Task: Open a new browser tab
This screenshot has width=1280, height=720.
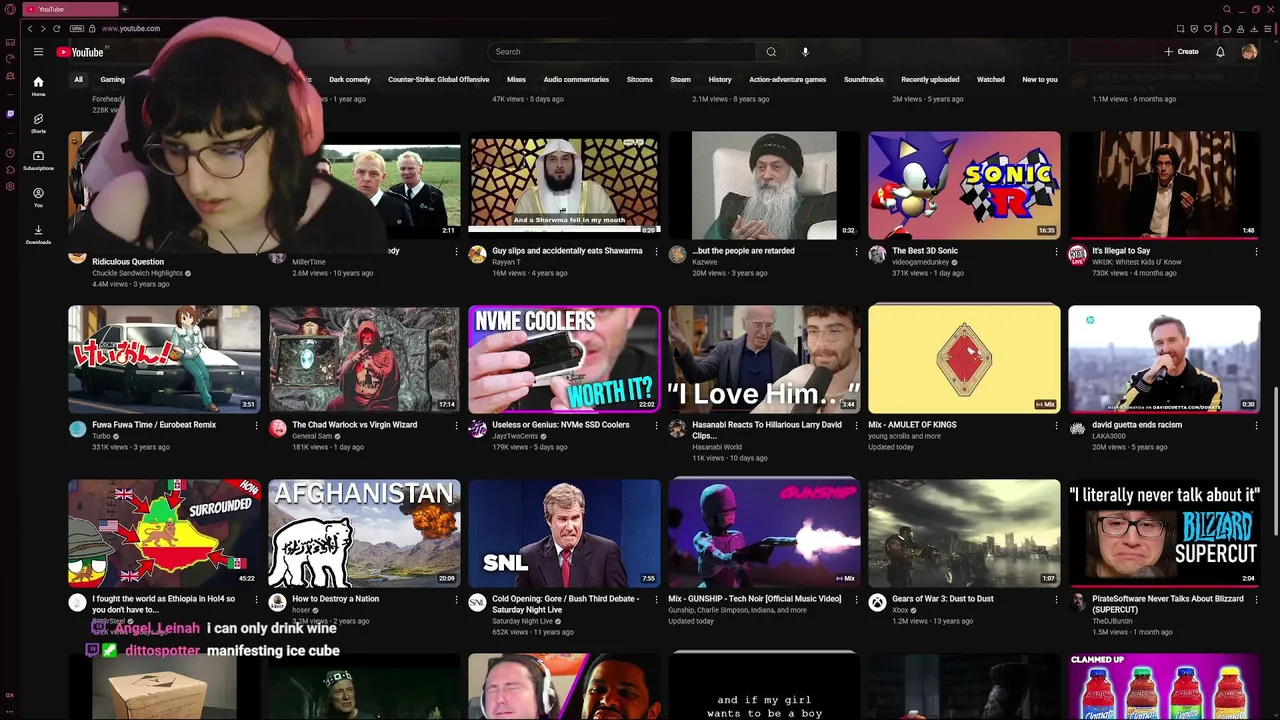Action: [125, 9]
